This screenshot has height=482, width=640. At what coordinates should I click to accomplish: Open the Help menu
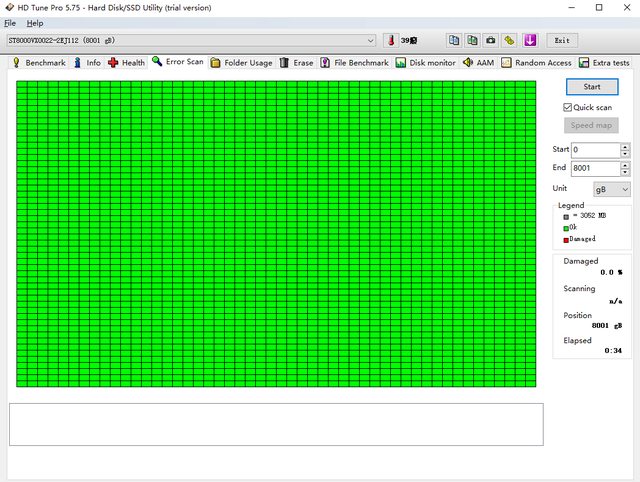(x=35, y=22)
